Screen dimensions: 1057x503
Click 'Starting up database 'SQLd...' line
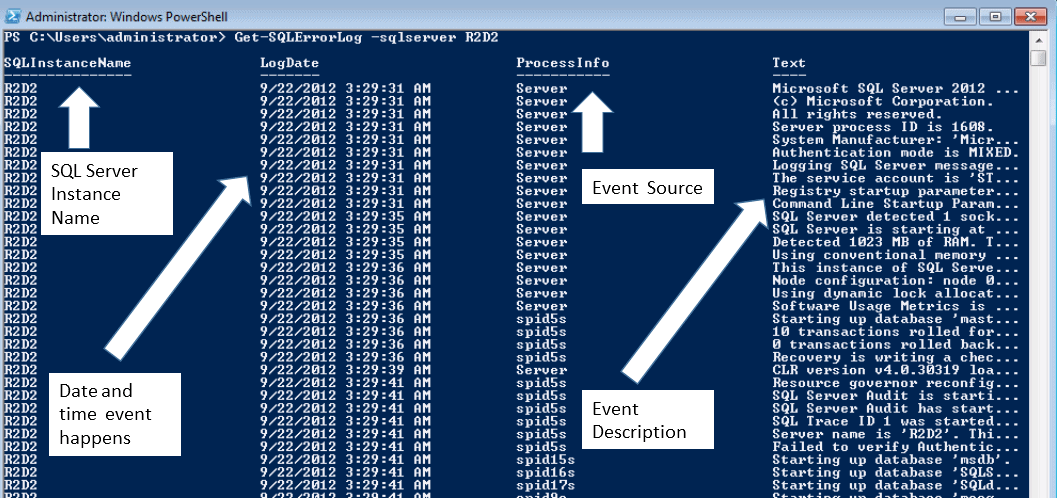coord(895,485)
